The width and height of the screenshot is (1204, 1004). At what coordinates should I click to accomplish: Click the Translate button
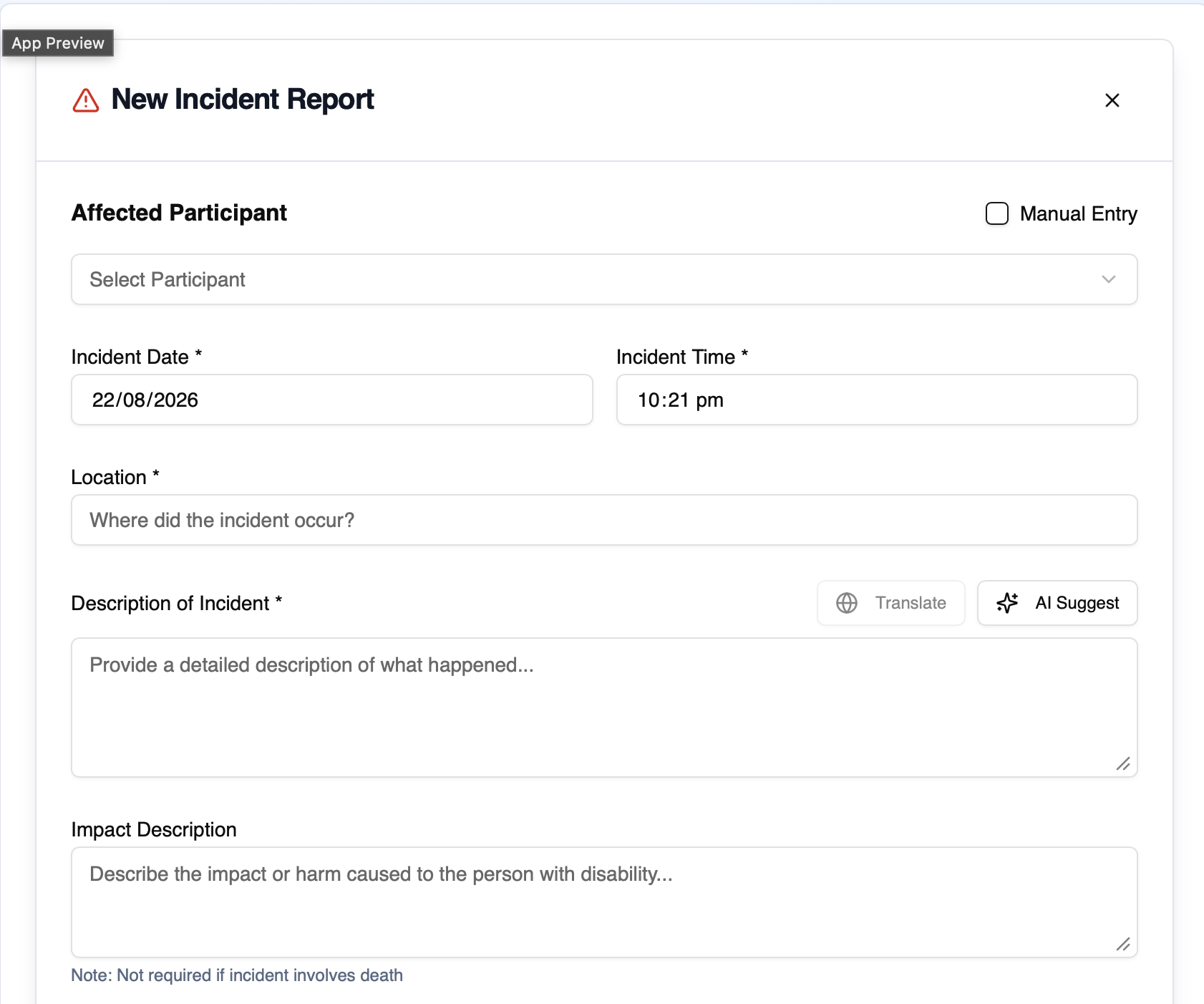(x=891, y=603)
